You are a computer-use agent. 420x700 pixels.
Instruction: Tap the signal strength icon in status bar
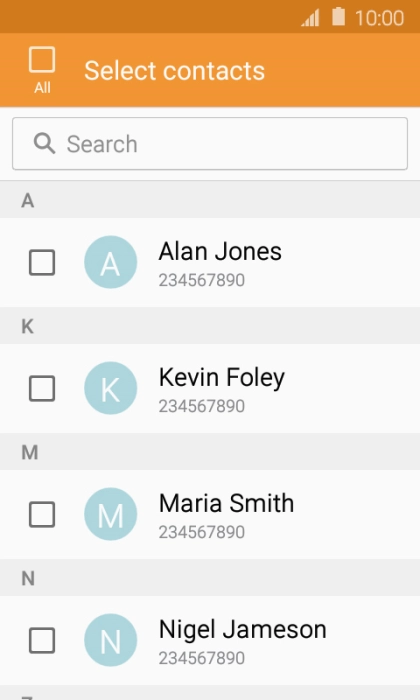[310, 18]
